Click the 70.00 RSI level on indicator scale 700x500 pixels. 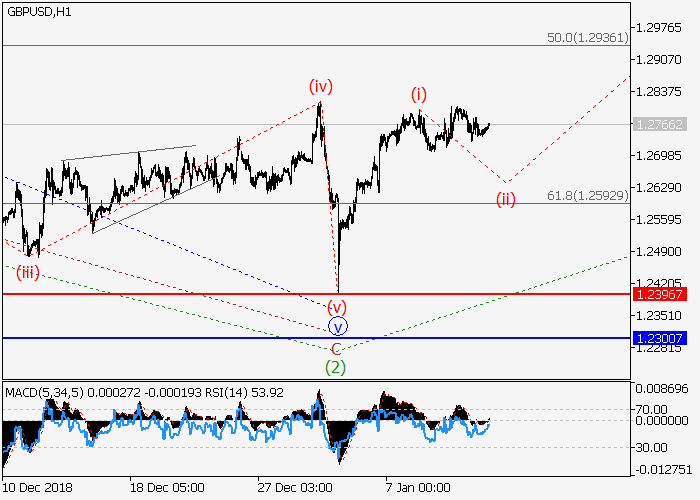click(654, 409)
